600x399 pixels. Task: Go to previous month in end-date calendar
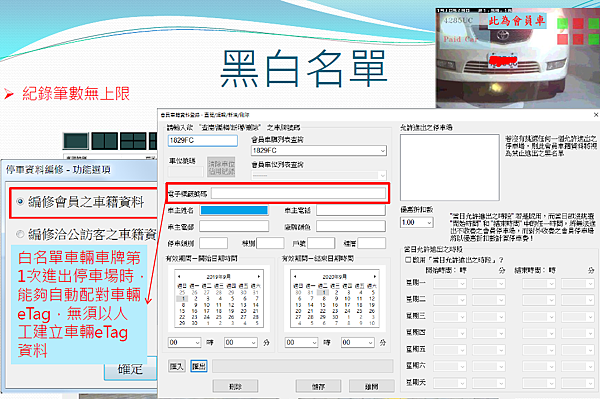coord(295,276)
